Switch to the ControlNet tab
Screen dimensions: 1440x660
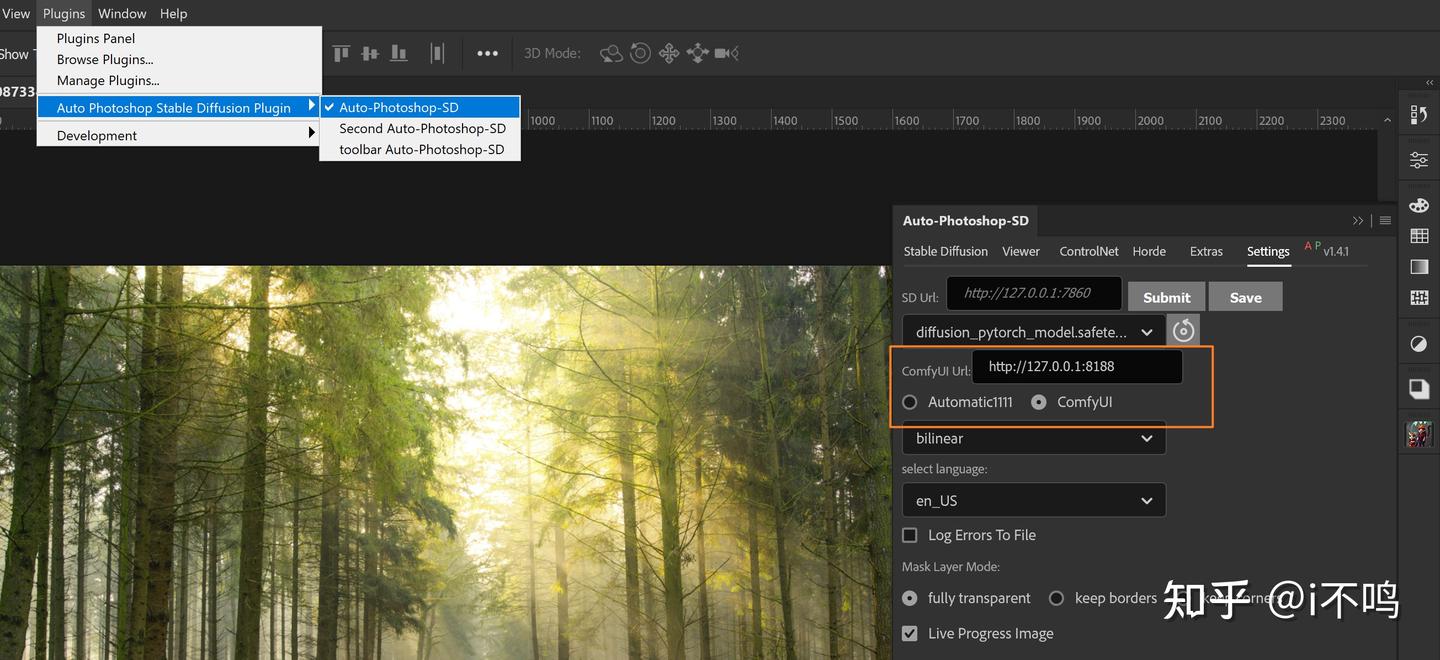[1088, 251]
